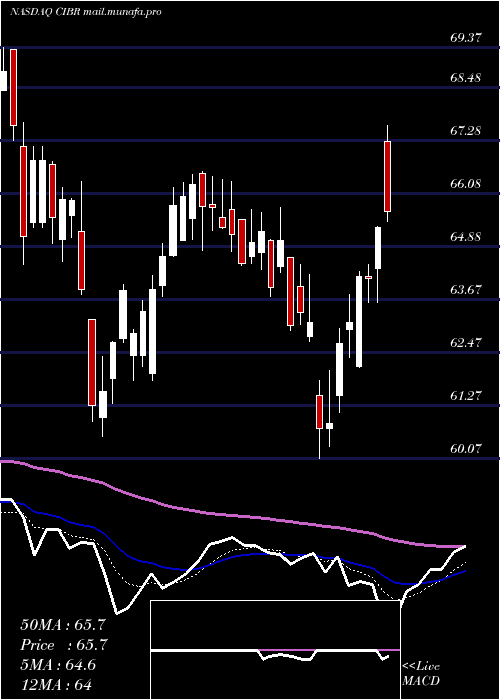This screenshot has width=500, height=700.
Task: Click the 61.27 price level label
Action: pyautogui.click(x=466, y=396)
